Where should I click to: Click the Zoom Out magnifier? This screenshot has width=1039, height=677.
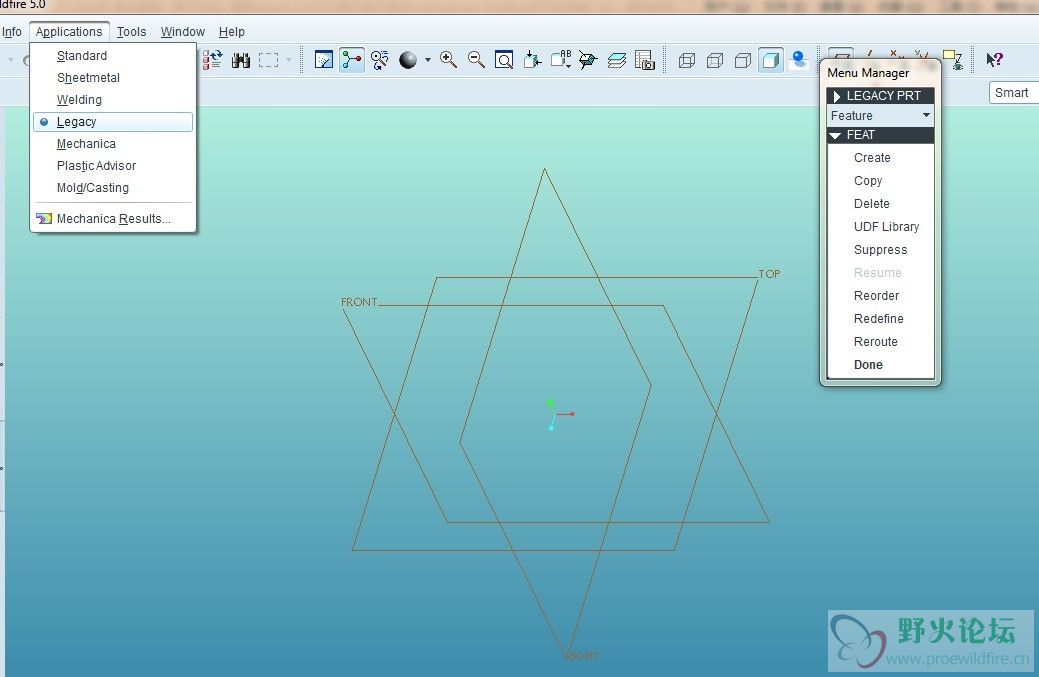476,60
